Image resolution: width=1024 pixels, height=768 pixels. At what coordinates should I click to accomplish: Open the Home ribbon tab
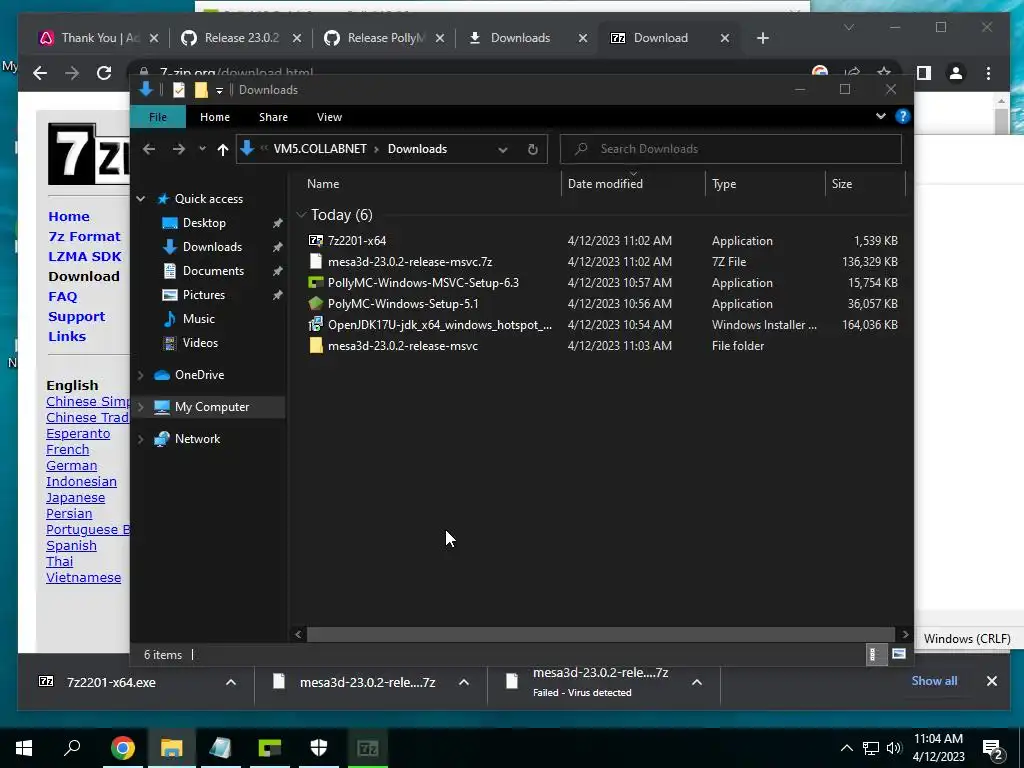(x=215, y=117)
